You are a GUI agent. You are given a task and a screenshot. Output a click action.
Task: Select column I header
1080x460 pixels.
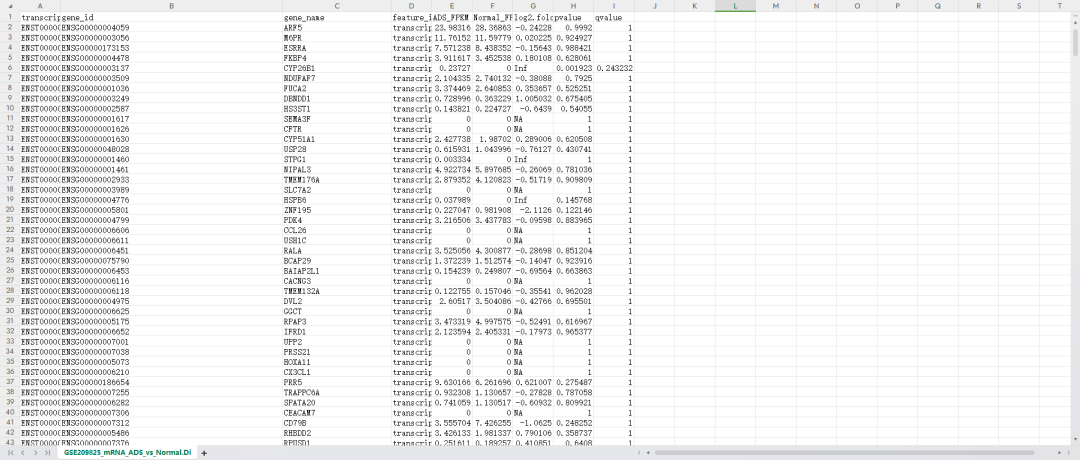pos(614,6)
